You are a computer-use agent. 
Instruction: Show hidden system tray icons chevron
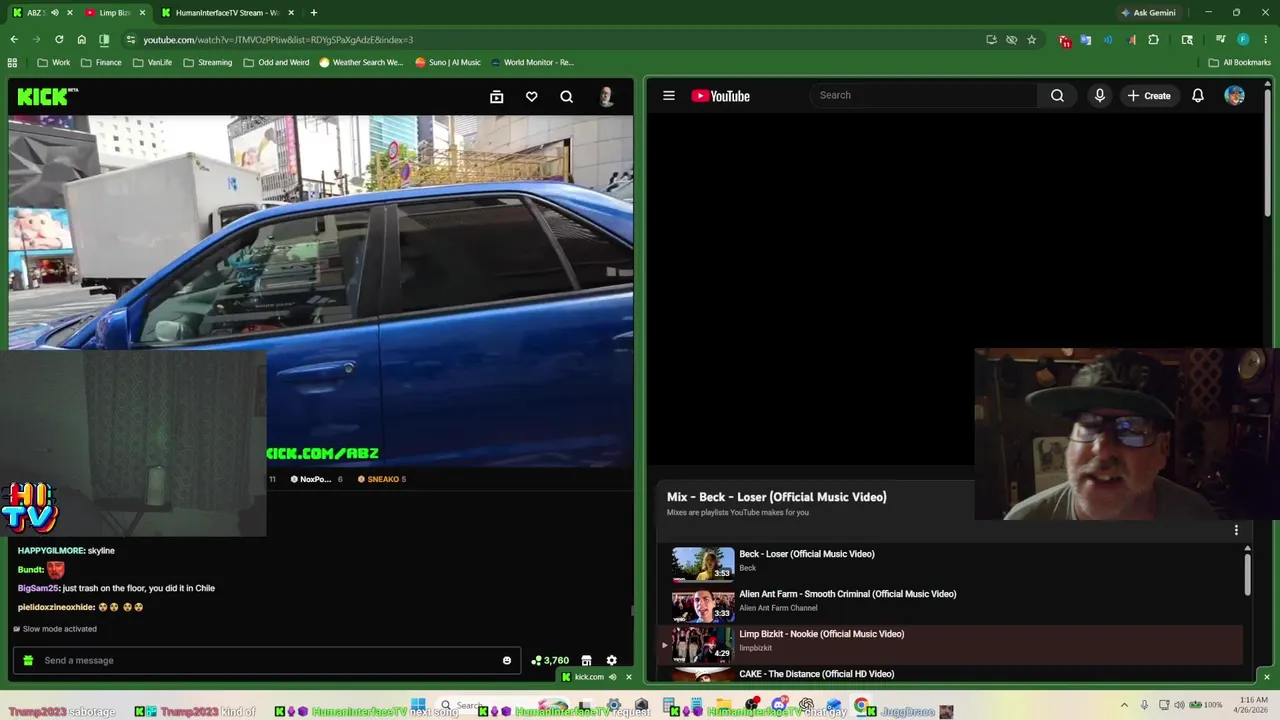point(1124,705)
